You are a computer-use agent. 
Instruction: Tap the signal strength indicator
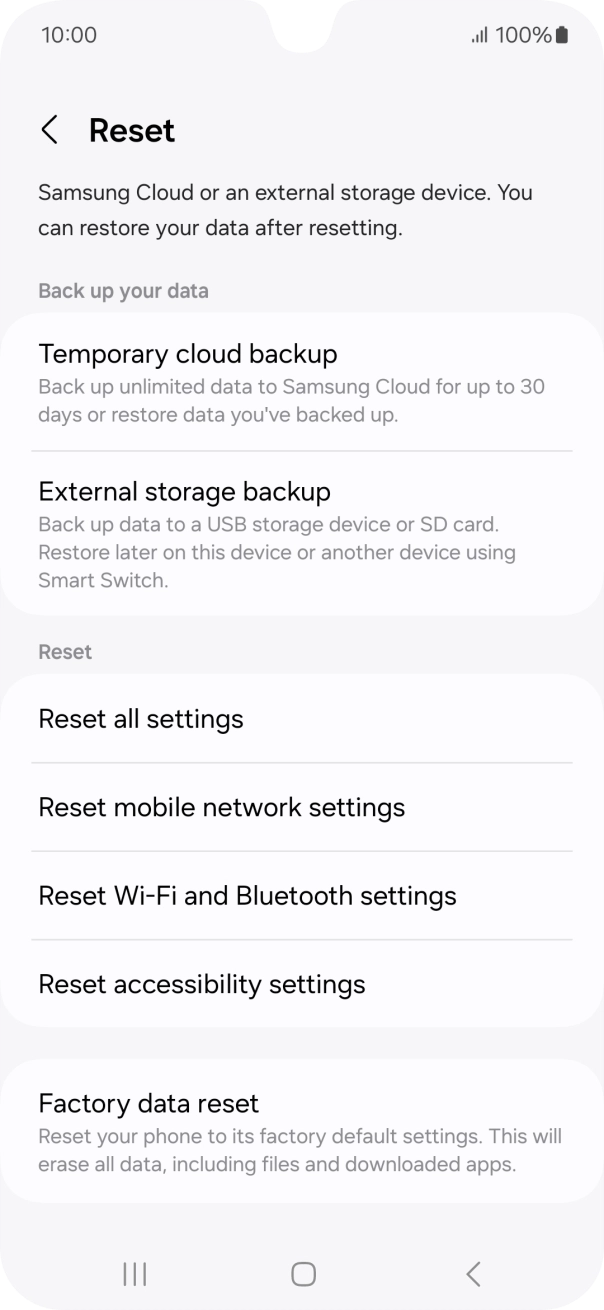[479, 34]
